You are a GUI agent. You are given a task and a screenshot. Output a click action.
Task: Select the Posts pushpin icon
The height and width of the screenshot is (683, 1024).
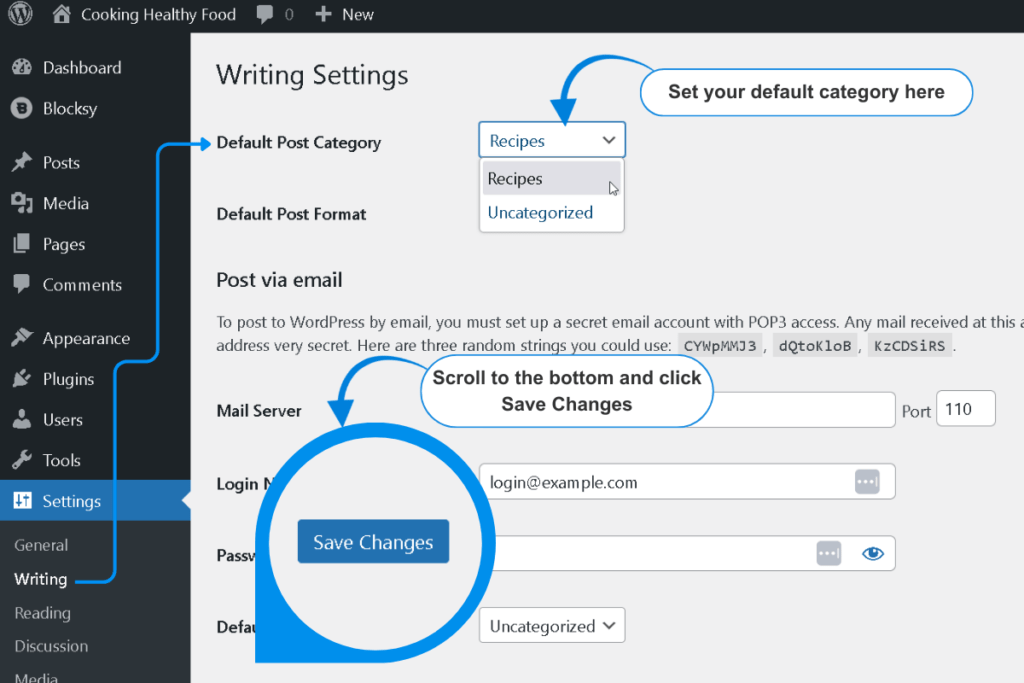22,162
